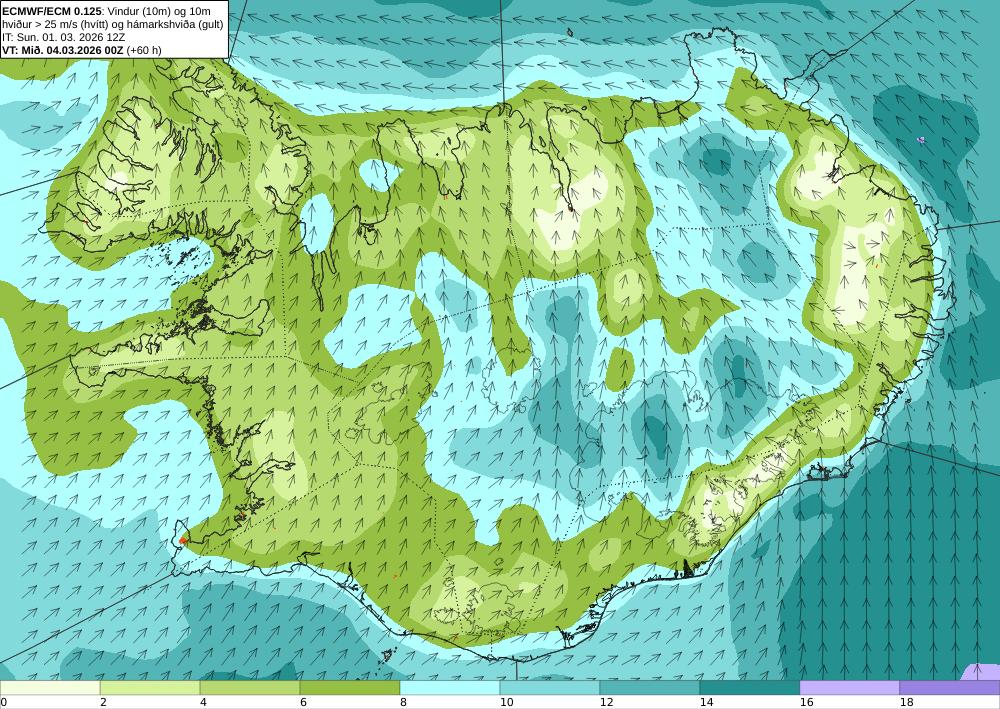The height and width of the screenshot is (709, 1000).
Task: Click the legend scale label '4'
Action: tap(203, 703)
